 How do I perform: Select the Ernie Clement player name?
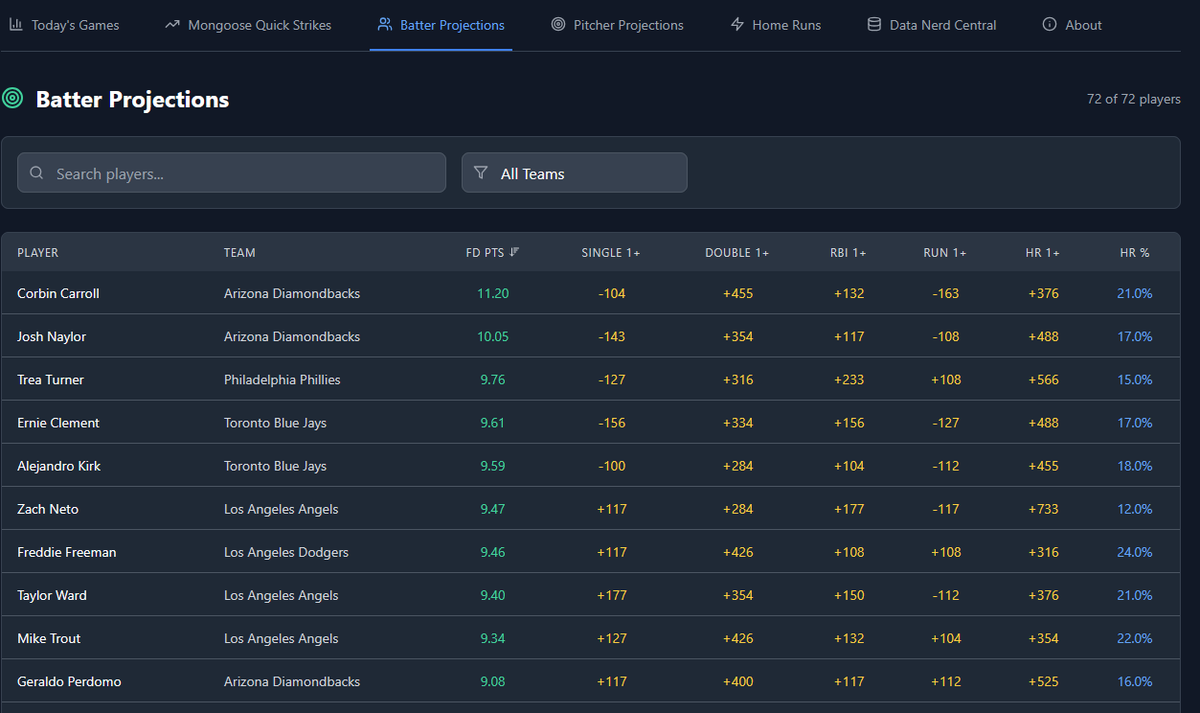(x=58, y=423)
